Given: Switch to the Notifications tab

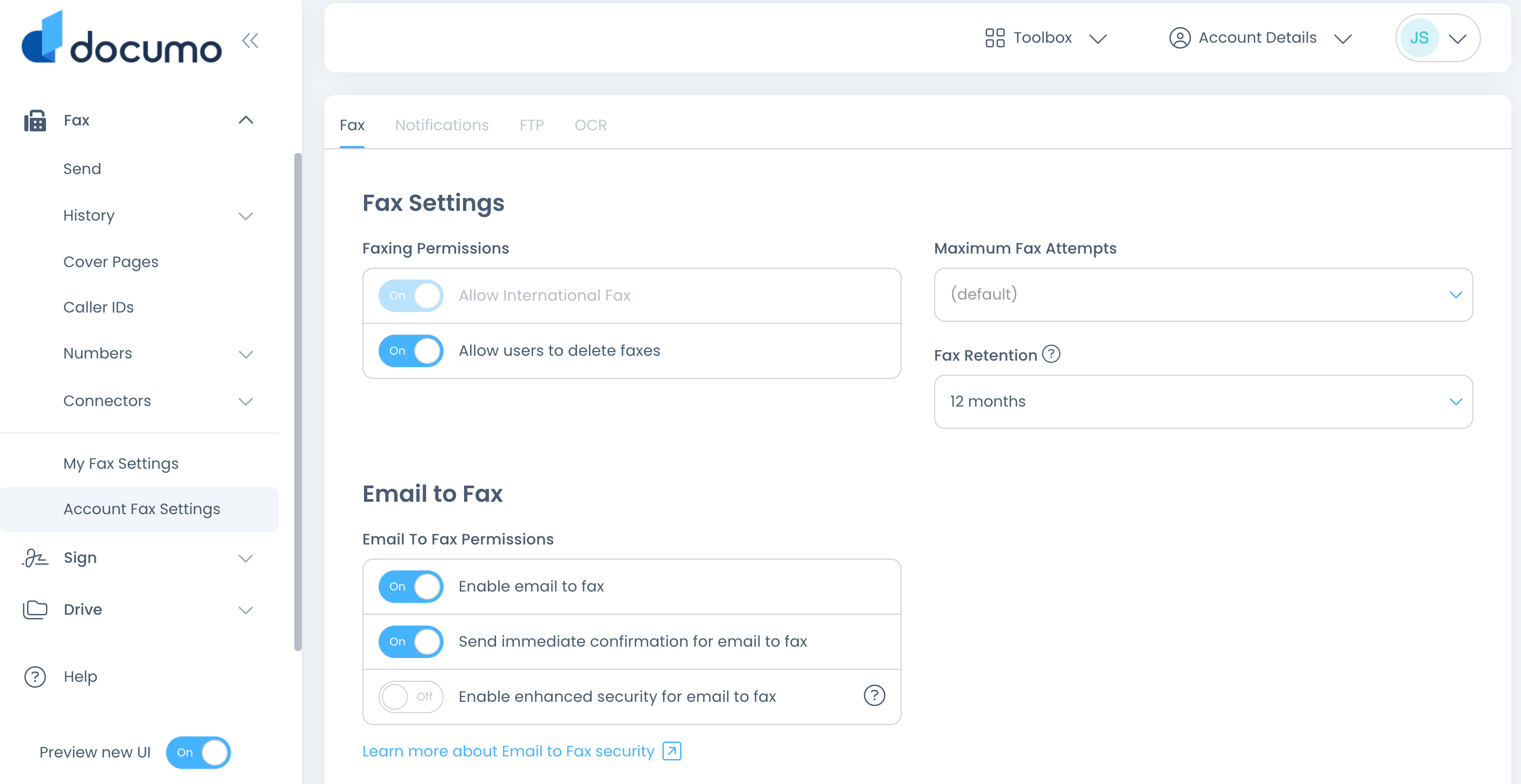Looking at the screenshot, I should [442, 125].
